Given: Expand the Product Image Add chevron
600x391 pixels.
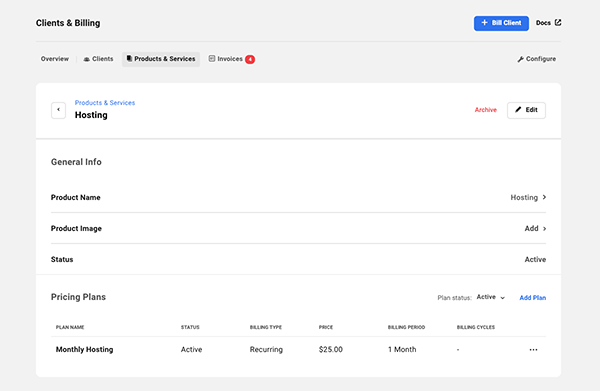Looking at the screenshot, I should [545, 228].
